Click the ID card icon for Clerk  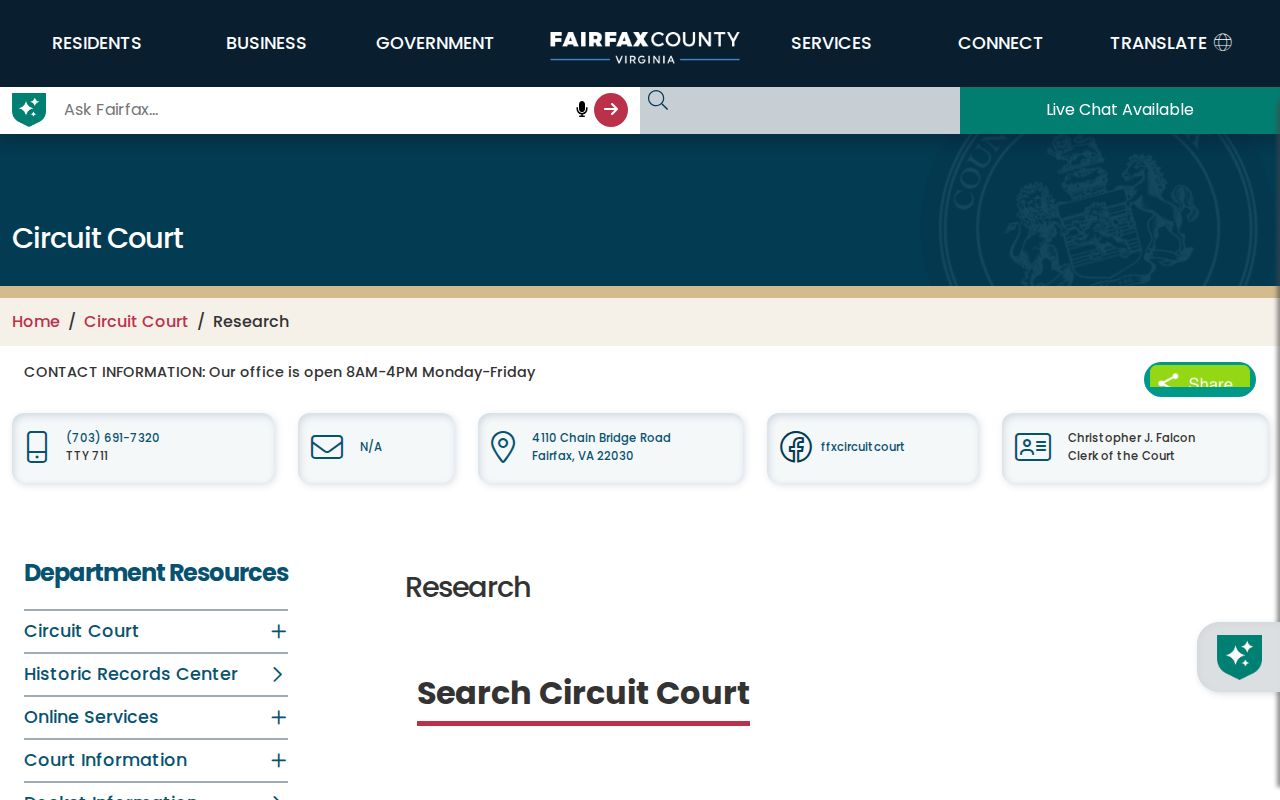tap(1033, 447)
